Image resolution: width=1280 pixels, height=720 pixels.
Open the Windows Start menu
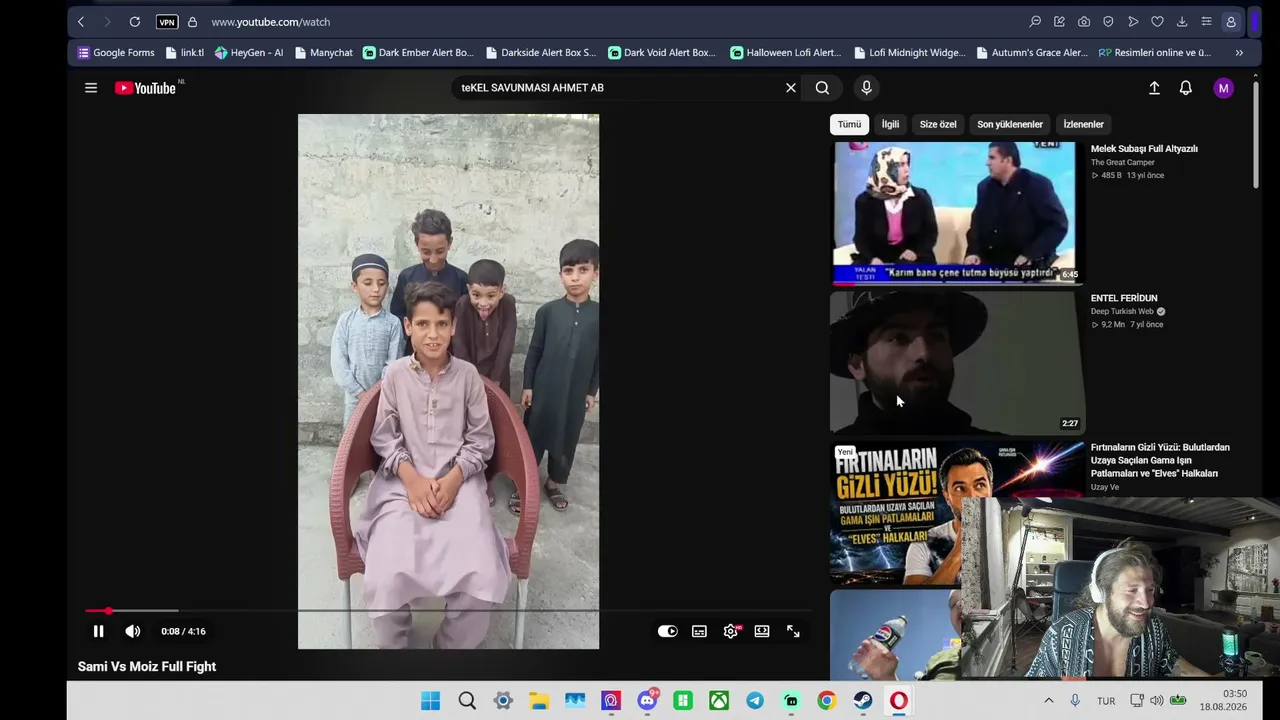coord(431,701)
